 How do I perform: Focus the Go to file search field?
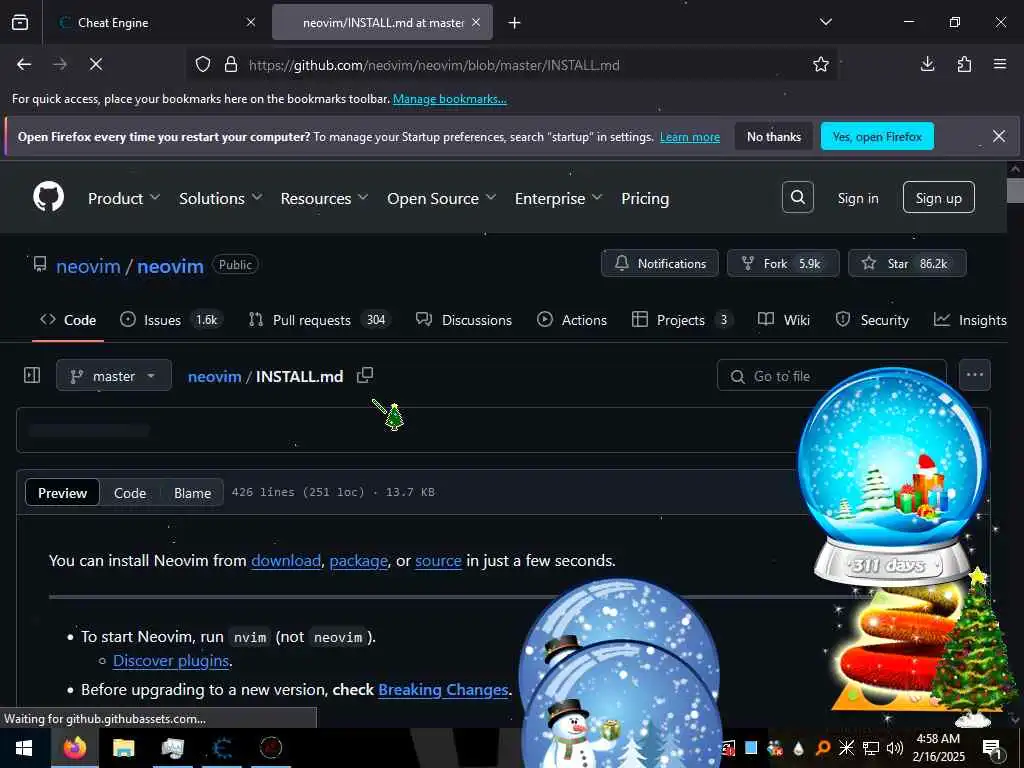point(831,376)
